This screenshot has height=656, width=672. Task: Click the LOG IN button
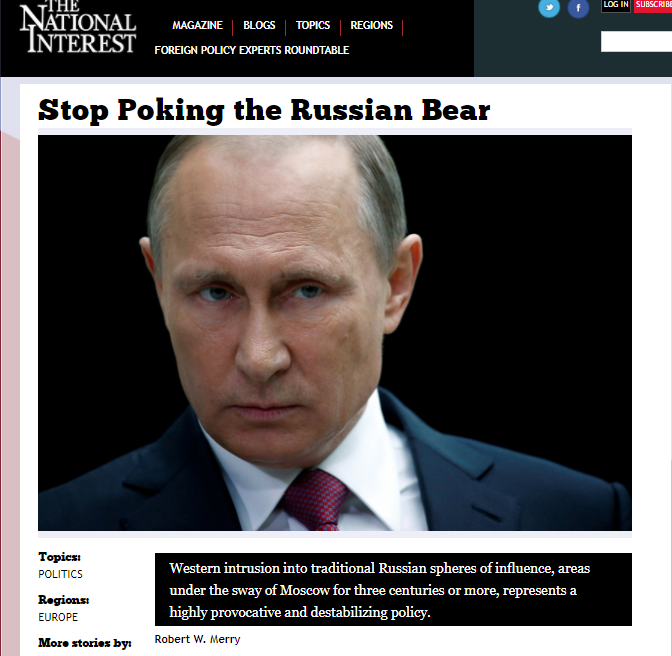[616, 5]
